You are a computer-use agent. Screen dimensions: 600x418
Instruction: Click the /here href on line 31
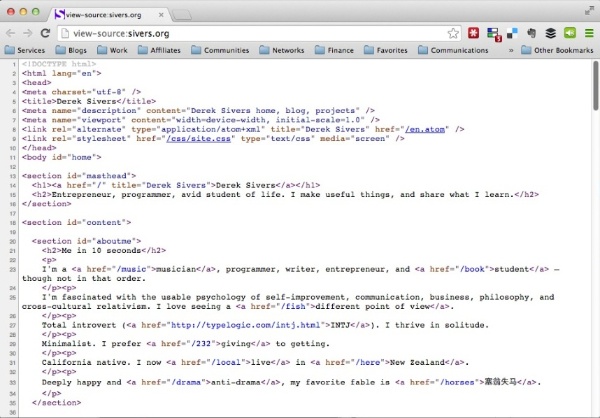point(368,362)
